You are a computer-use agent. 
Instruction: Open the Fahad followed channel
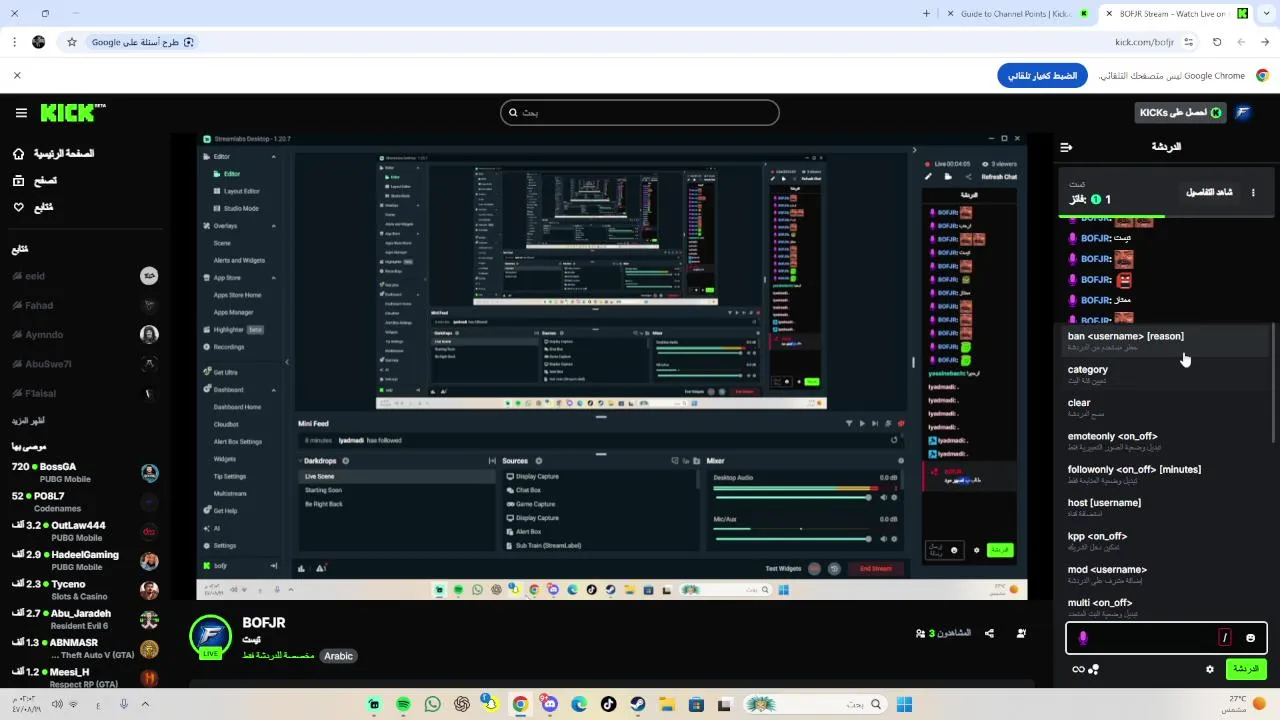[85, 305]
